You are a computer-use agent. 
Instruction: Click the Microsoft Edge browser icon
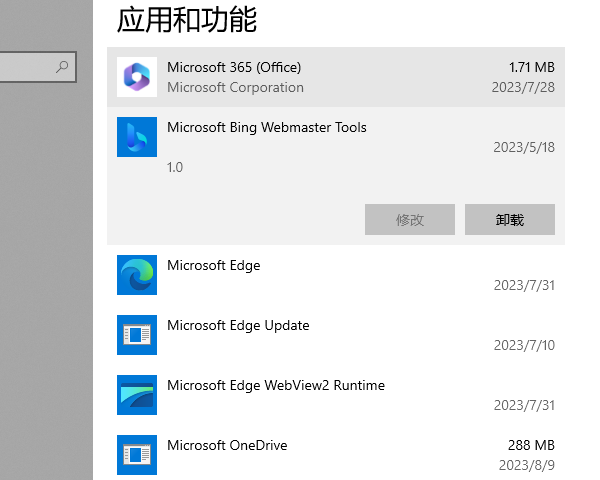point(137,275)
